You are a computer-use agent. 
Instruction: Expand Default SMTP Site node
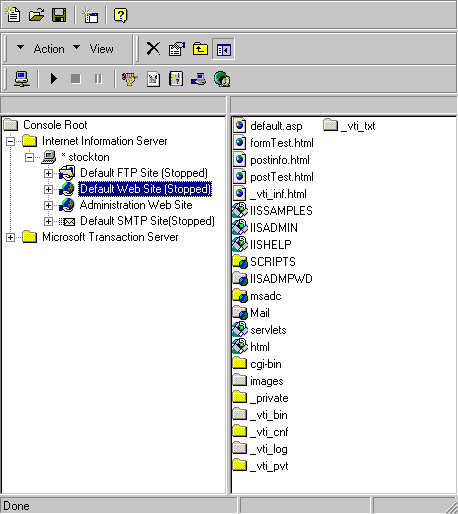[48, 221]
